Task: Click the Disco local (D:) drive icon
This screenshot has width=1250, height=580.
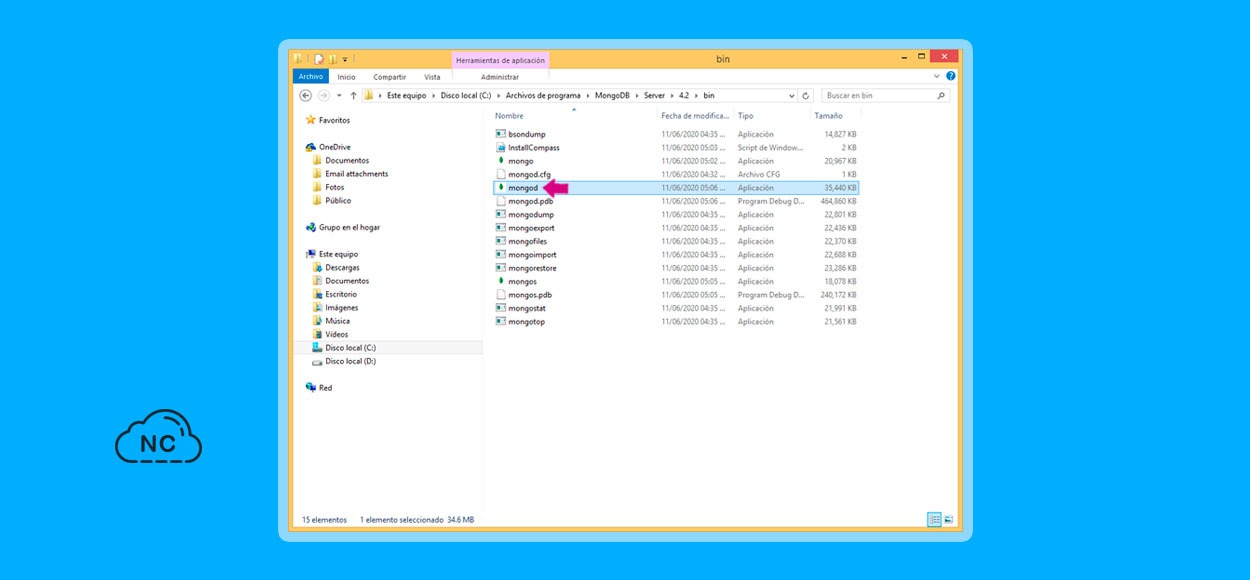Action: click(317, 361)
